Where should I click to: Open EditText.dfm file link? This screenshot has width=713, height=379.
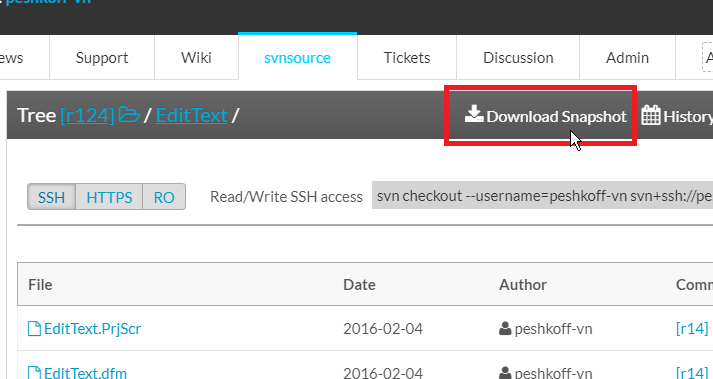(x=85, y=373)
